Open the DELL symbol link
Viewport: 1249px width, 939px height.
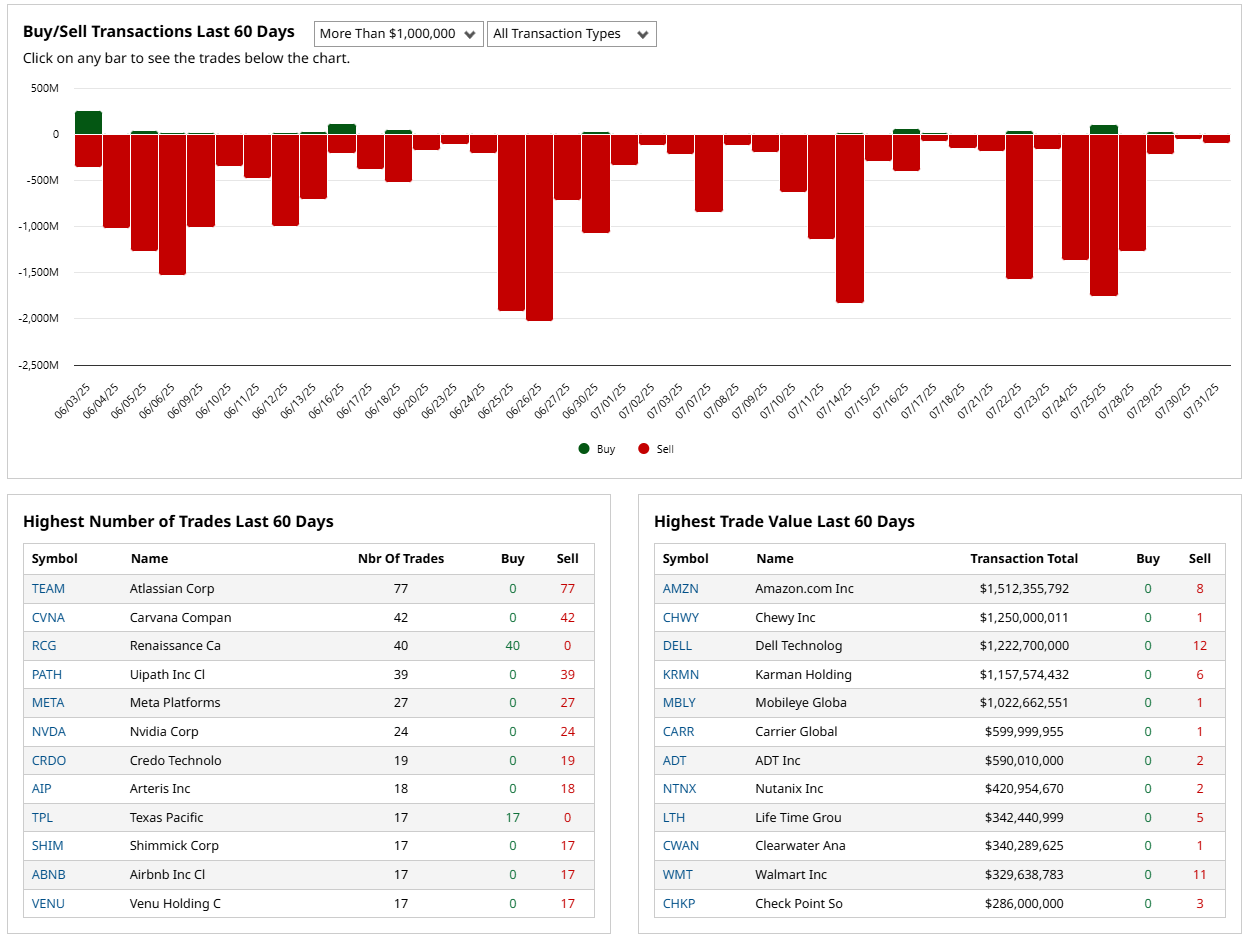(677, 646)
